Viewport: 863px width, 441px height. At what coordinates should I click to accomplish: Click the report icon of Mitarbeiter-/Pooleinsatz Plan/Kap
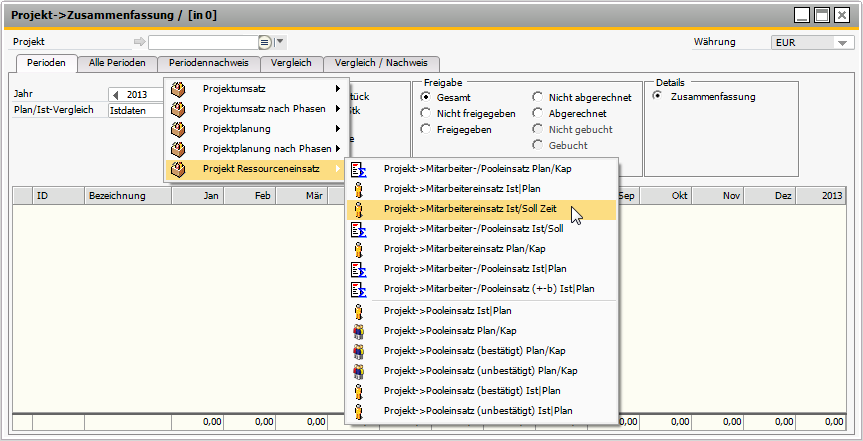pyautogui.click(x=359, y=169)
